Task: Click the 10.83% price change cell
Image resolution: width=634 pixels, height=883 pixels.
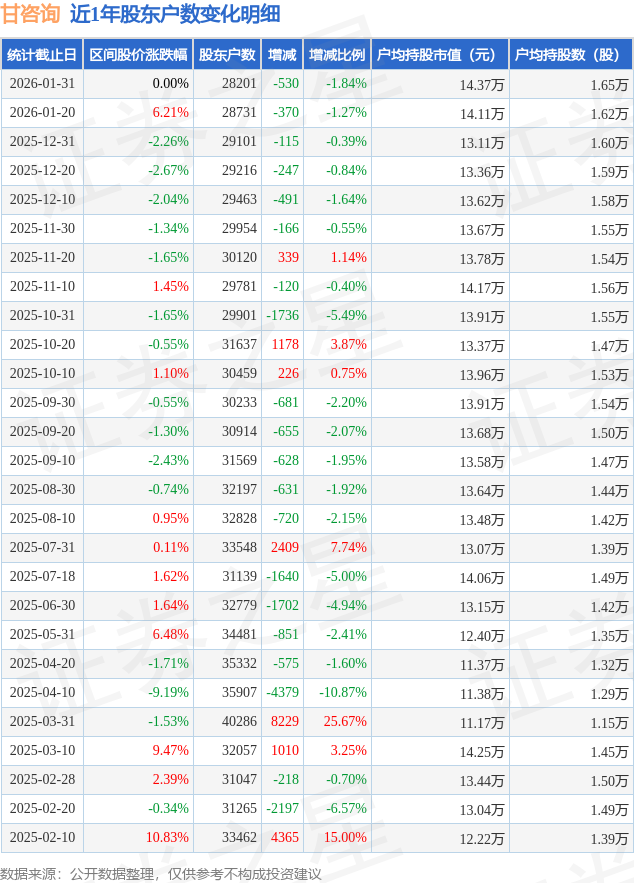Action: pos(167,837)
